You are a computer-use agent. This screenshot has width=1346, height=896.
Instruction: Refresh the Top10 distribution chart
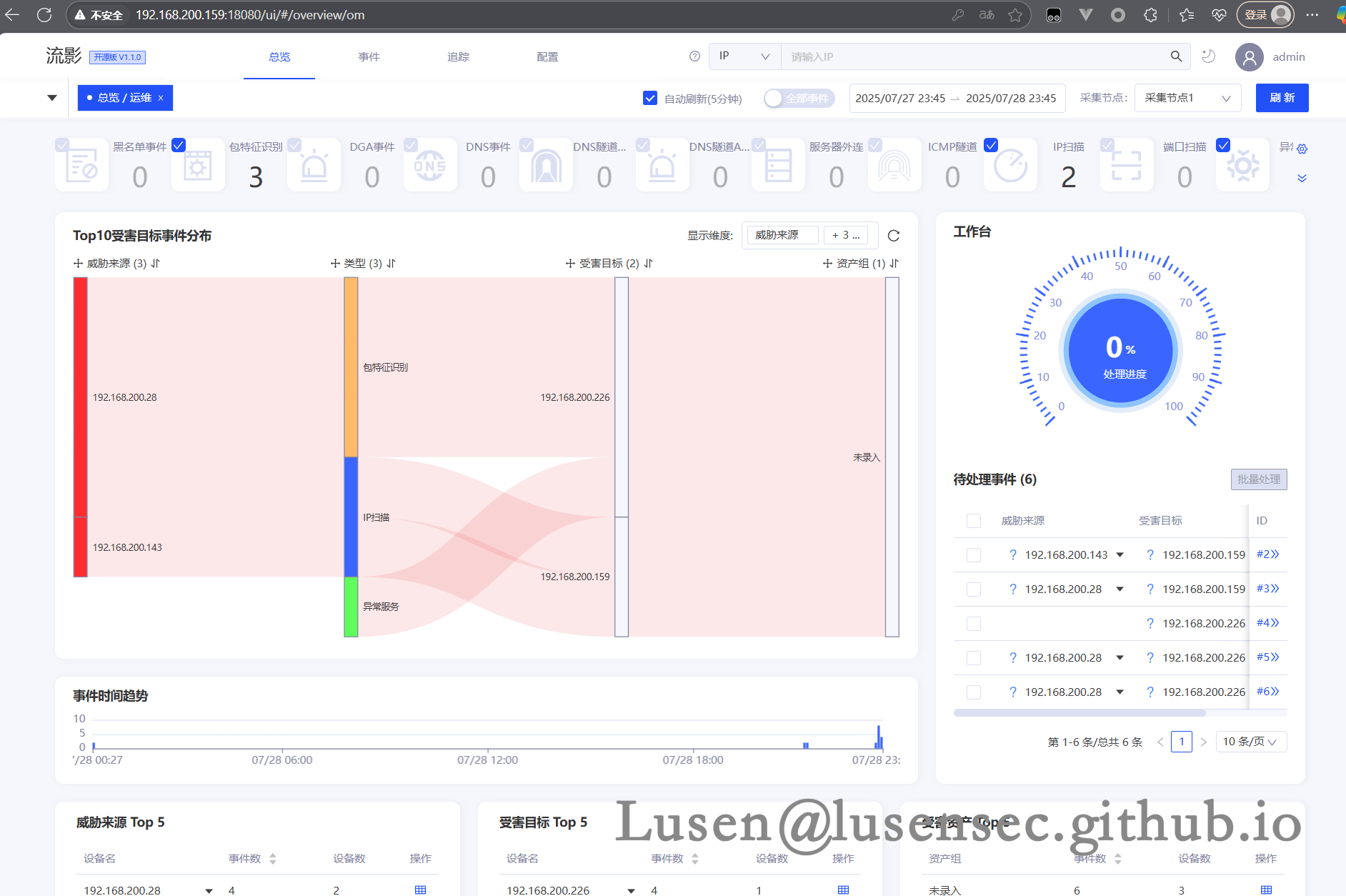click(893, 236)
